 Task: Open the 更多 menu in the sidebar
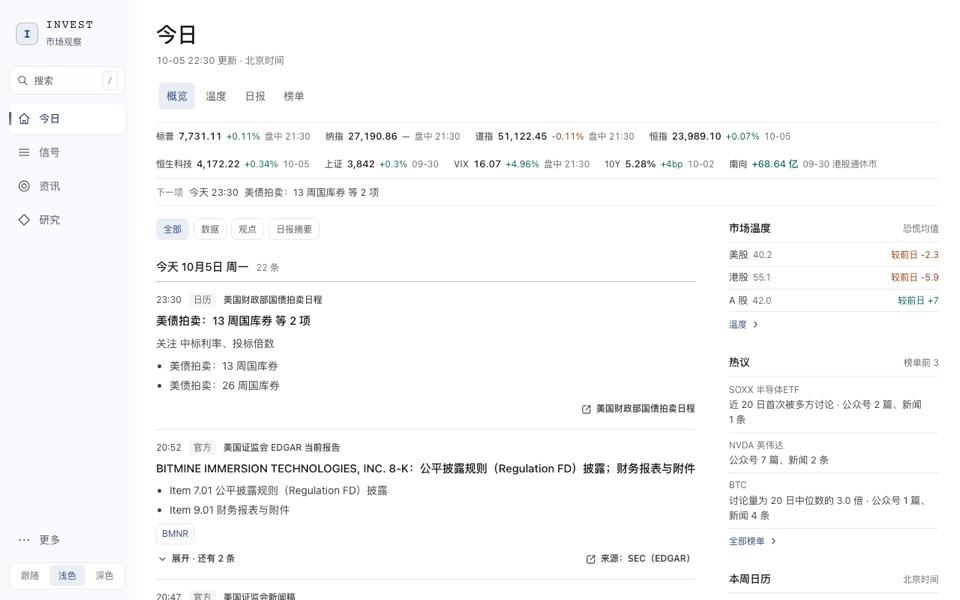tap(67, 539)
